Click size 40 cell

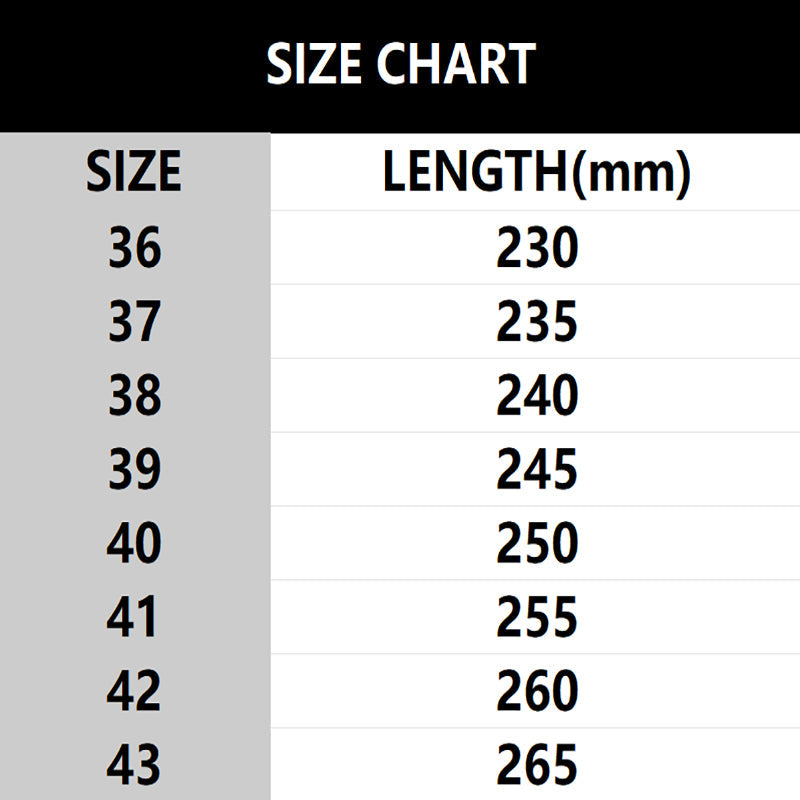[x=134, y=543]
